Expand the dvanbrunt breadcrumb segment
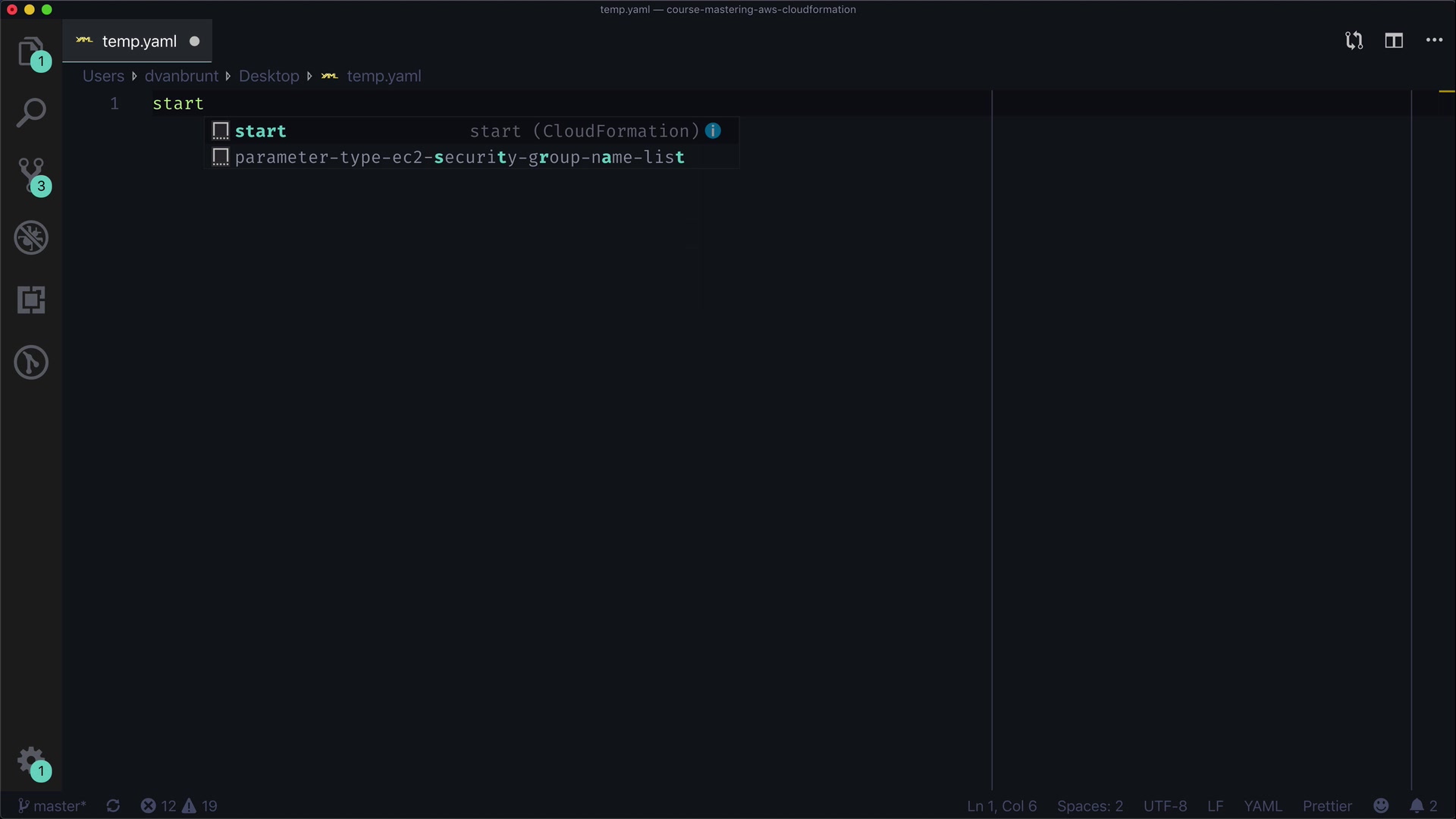 [181, 77]
